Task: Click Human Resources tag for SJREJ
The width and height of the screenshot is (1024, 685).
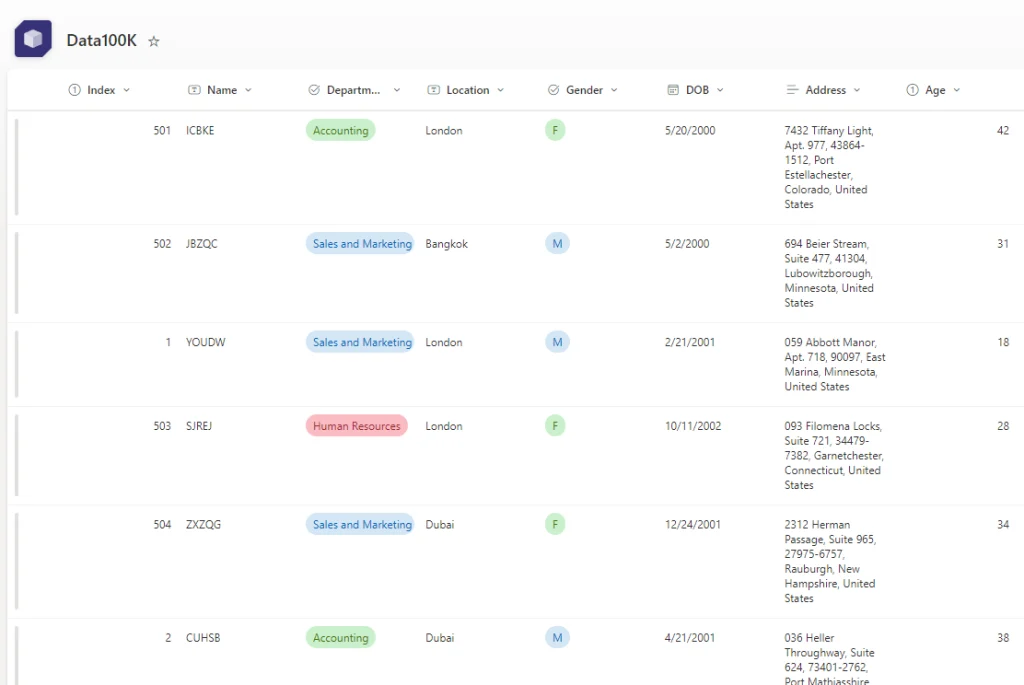Action: coord(357,426)
